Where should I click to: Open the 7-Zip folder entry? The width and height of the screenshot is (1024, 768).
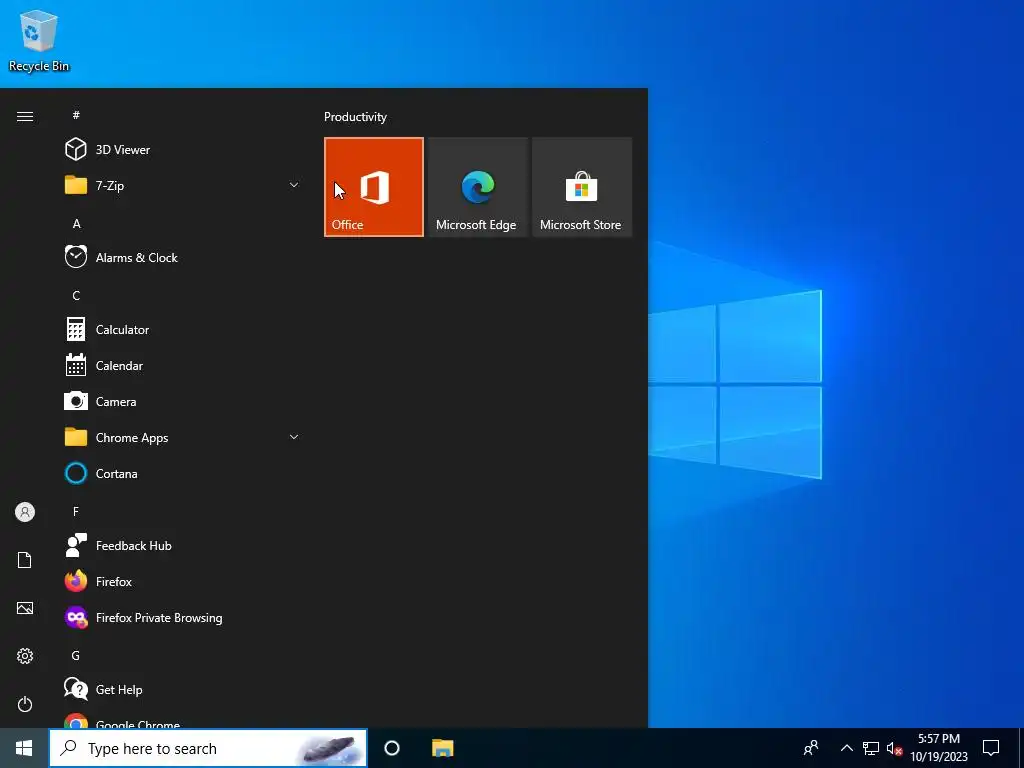click(183, 185)
